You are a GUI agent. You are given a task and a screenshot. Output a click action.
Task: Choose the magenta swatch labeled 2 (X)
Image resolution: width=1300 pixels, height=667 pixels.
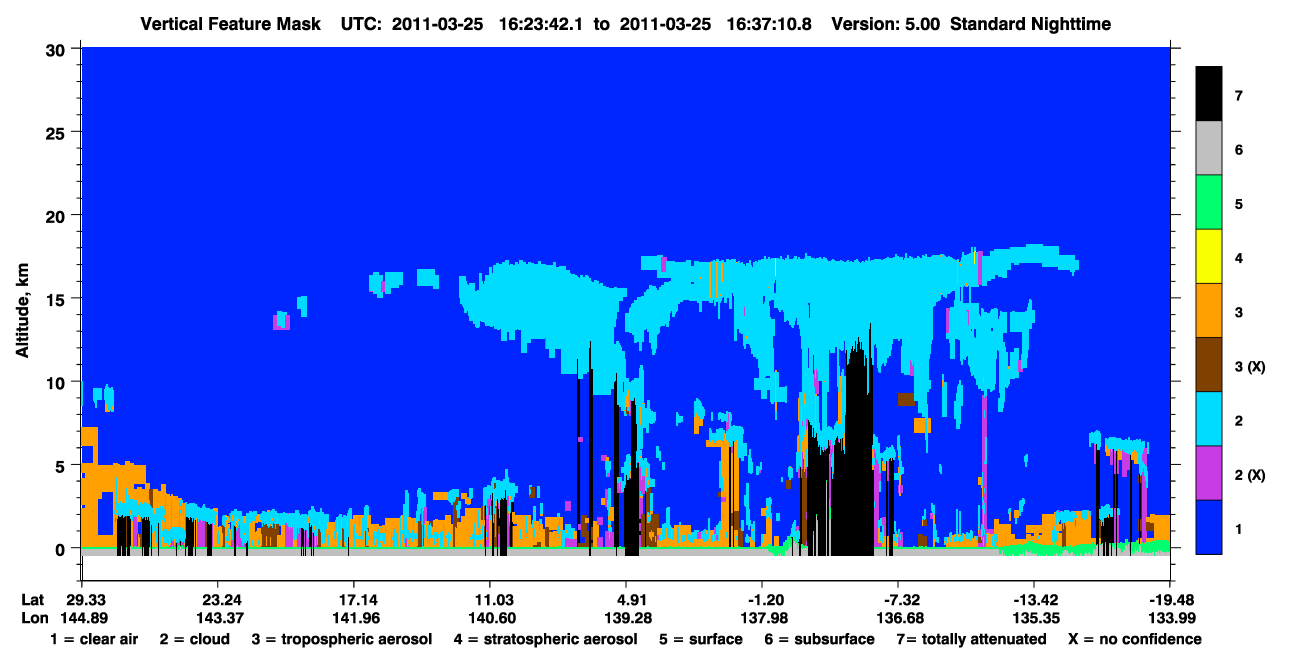pyautogui.click(x=1209, y=473)
